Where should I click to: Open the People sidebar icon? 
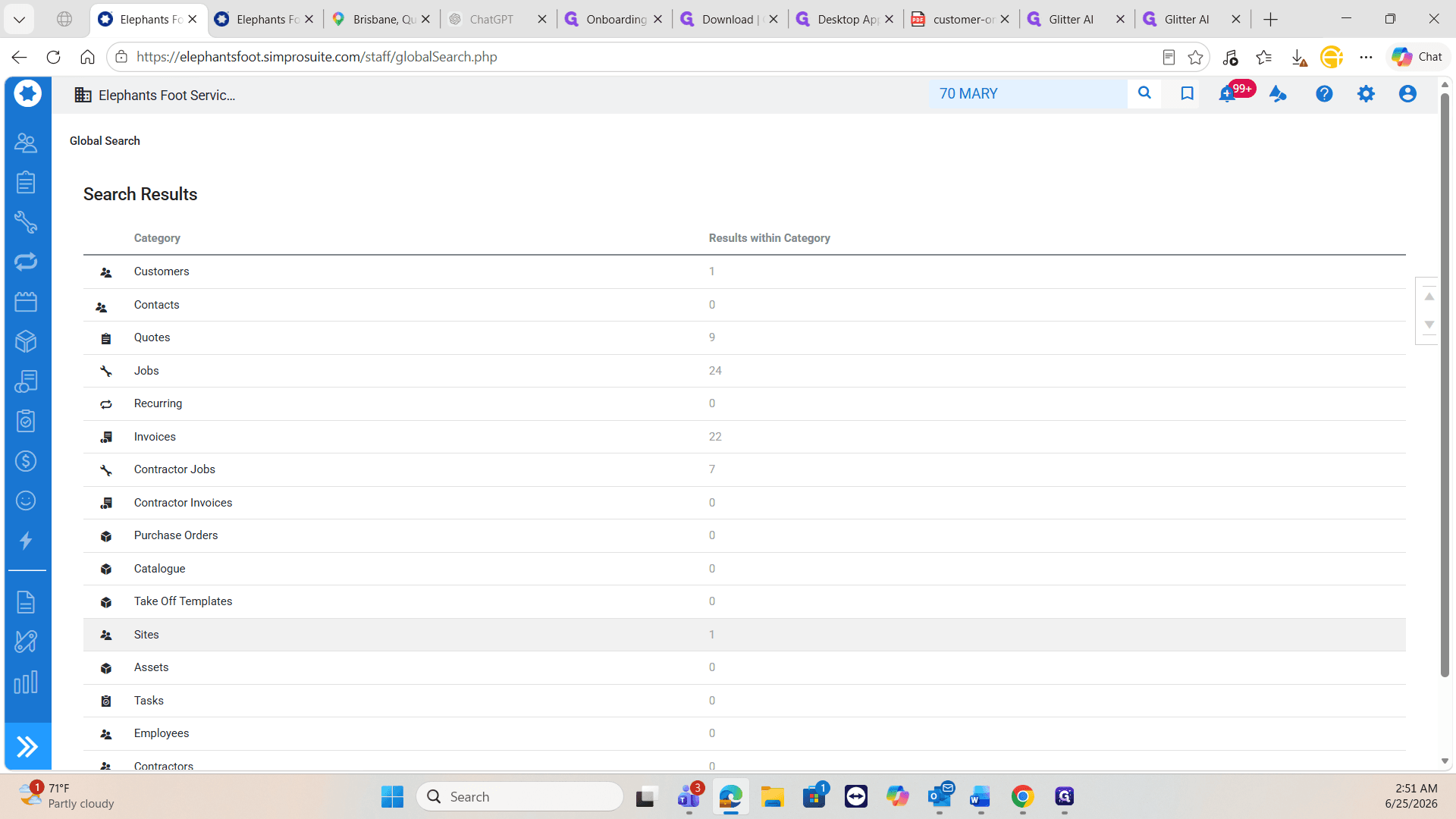26,143
